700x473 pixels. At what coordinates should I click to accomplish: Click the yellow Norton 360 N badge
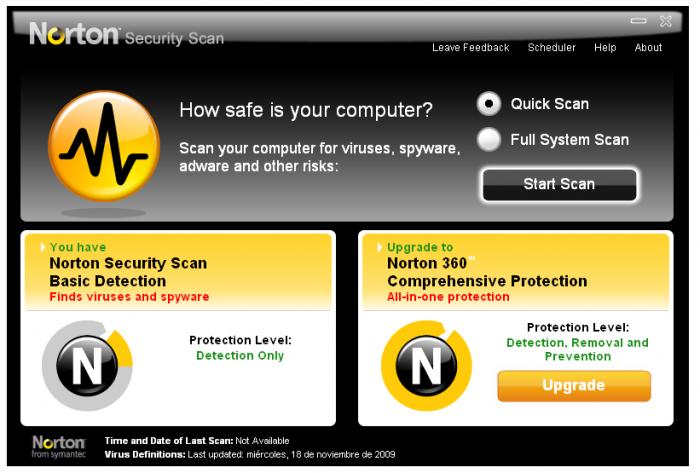pos(426,366)
